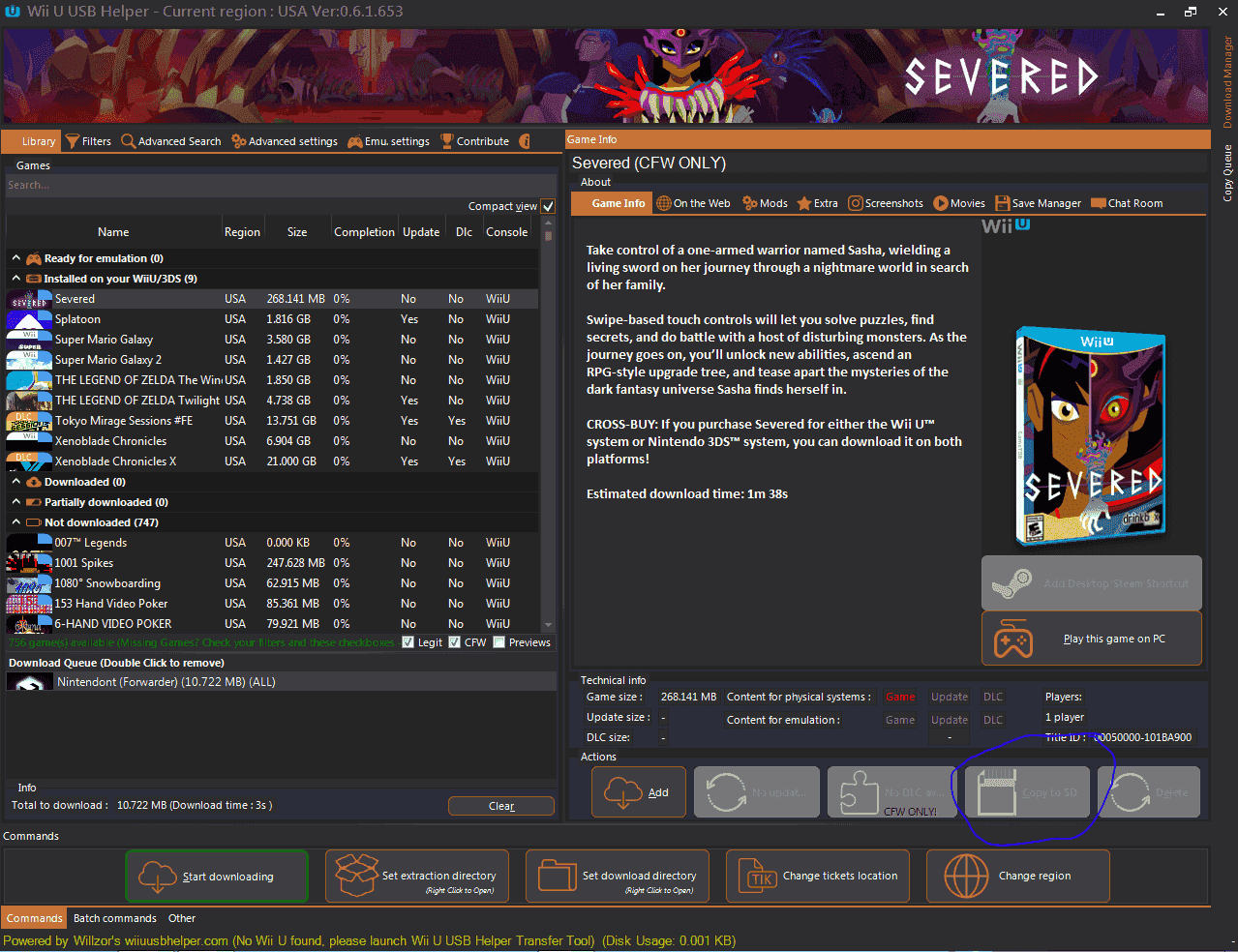Select THE LEGEND OF ZELDA Twilight row

click(x=272, y=401)
